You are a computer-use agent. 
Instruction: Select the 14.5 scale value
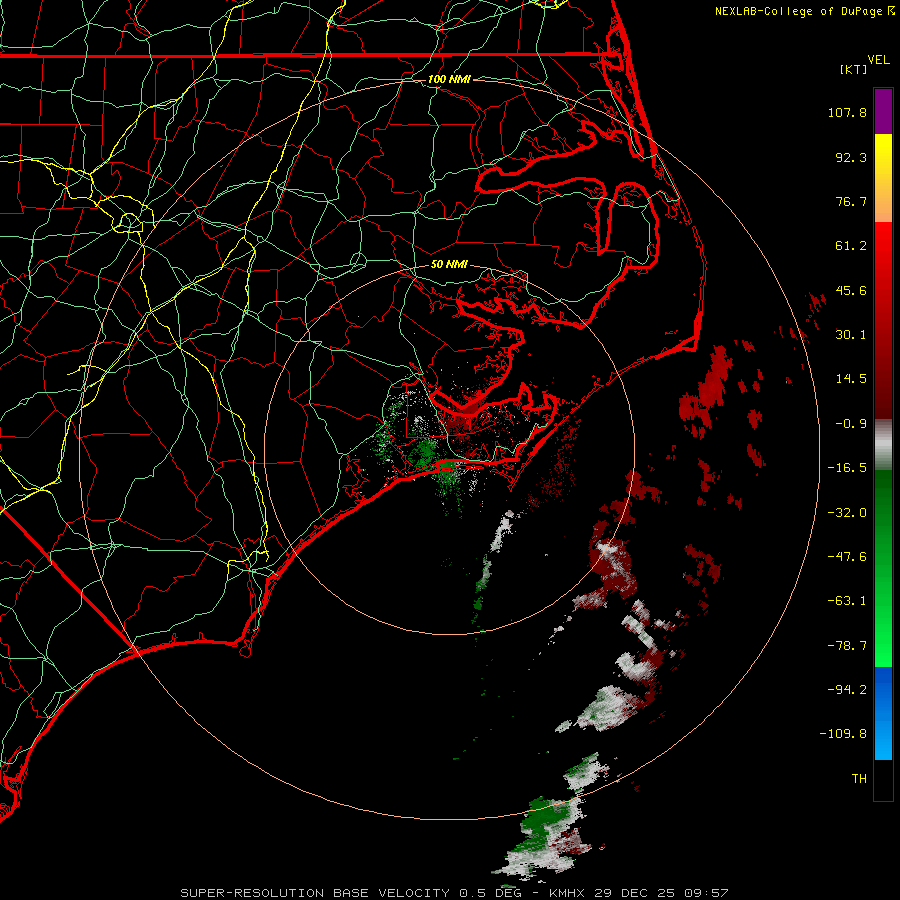851,379
